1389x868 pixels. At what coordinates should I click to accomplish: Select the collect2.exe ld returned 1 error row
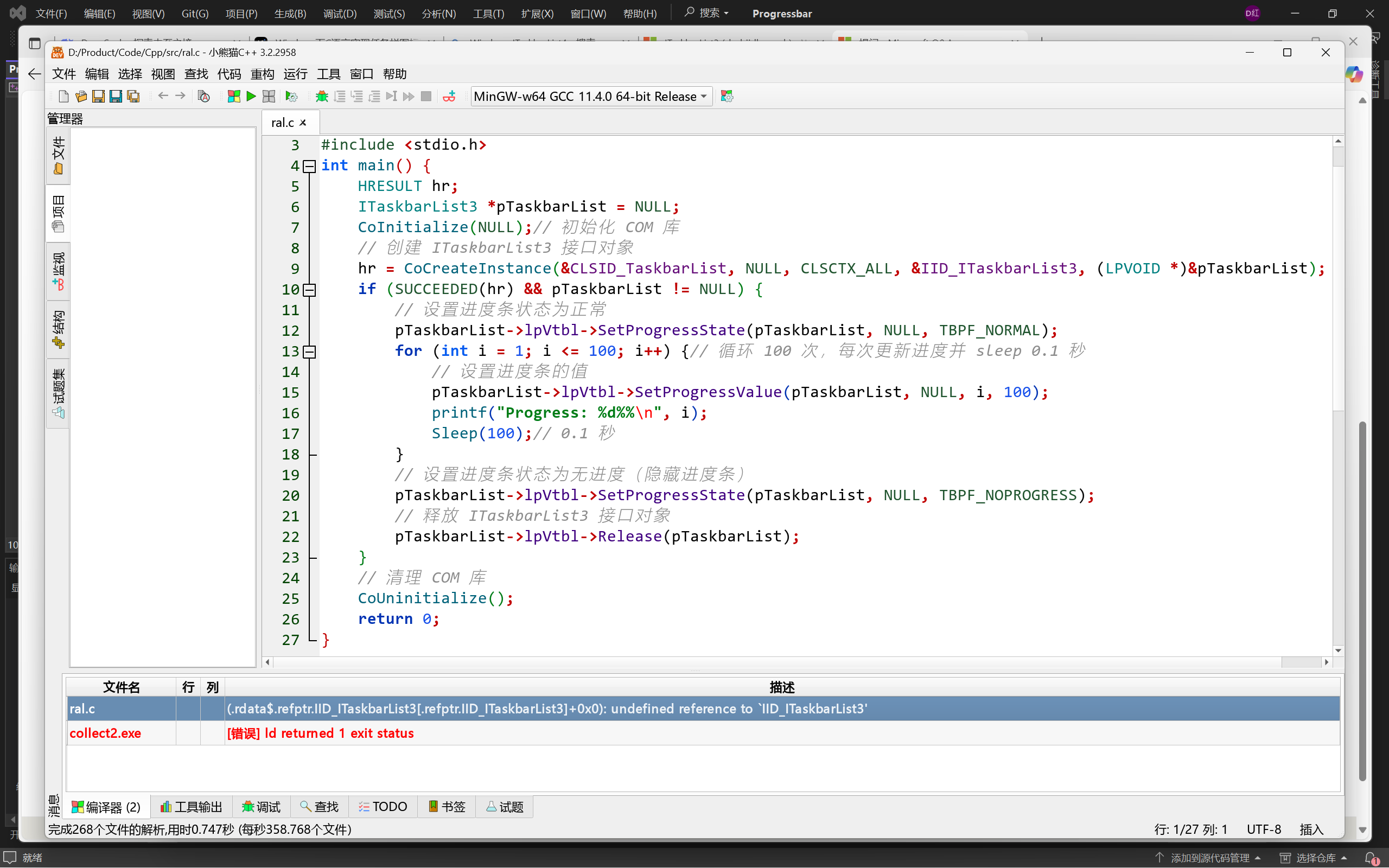coord(703,733)
